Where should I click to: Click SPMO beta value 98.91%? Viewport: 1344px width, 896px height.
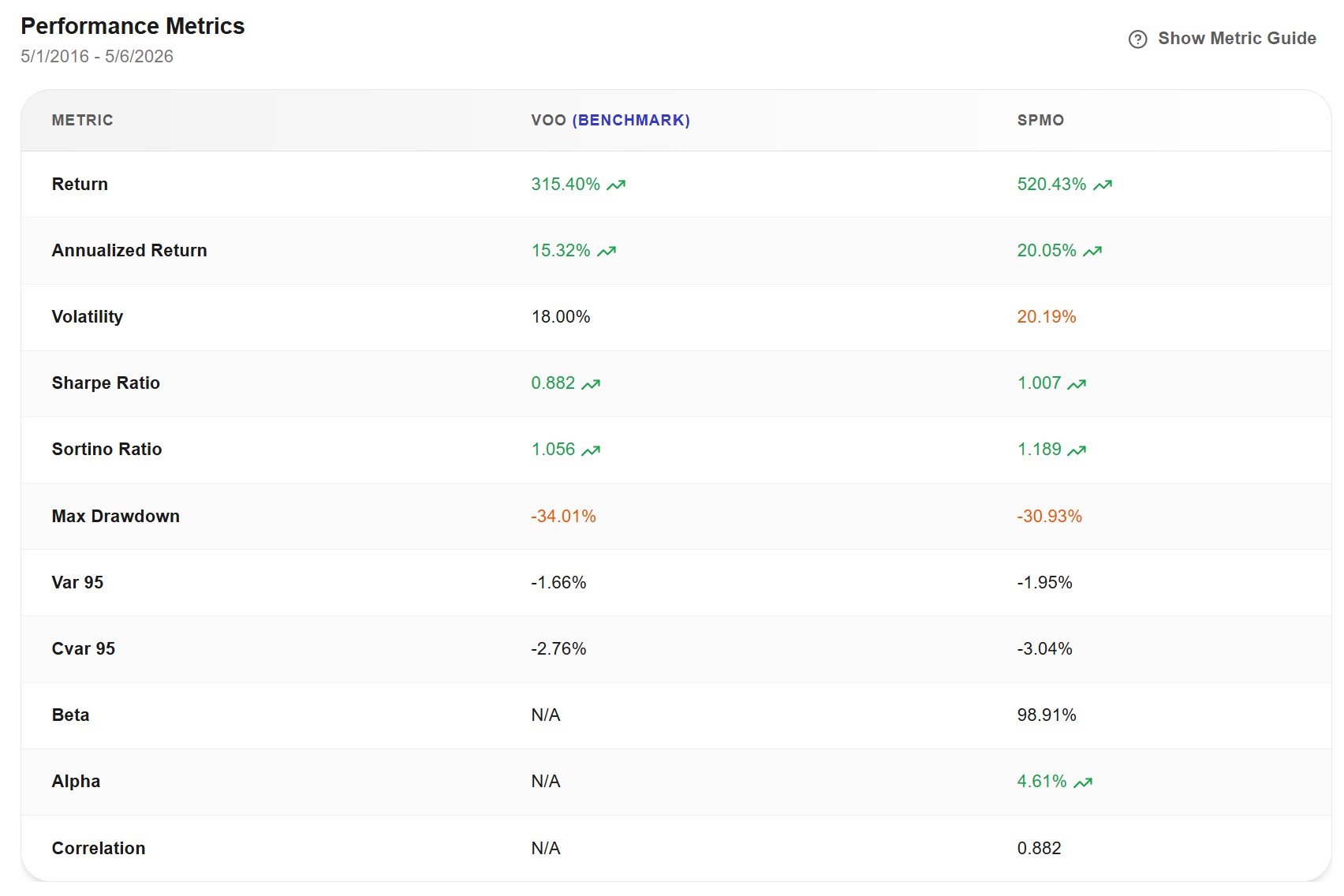[x=1047, y=715]
